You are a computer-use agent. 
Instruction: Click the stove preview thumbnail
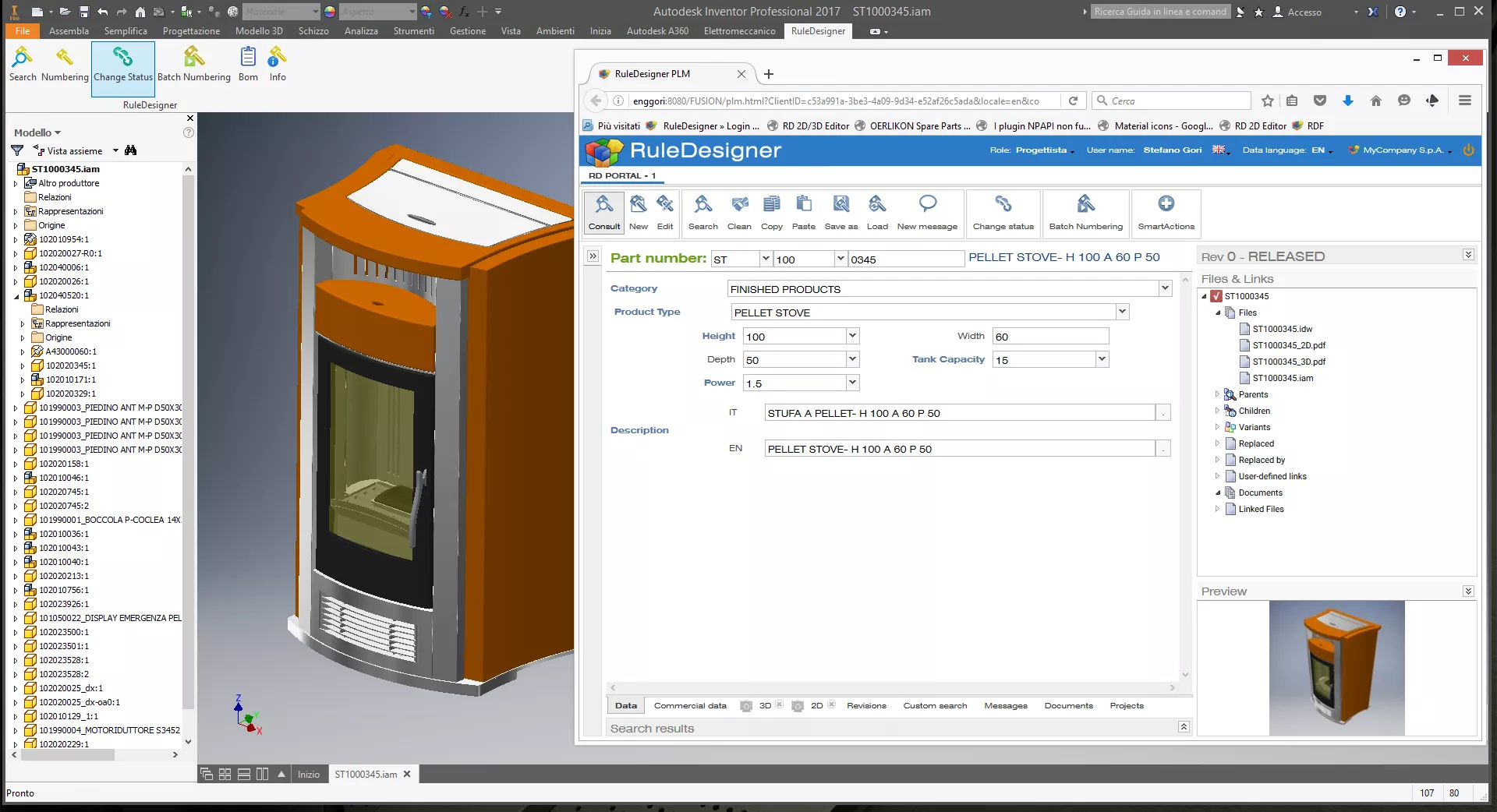click(x=1336, y=668)
